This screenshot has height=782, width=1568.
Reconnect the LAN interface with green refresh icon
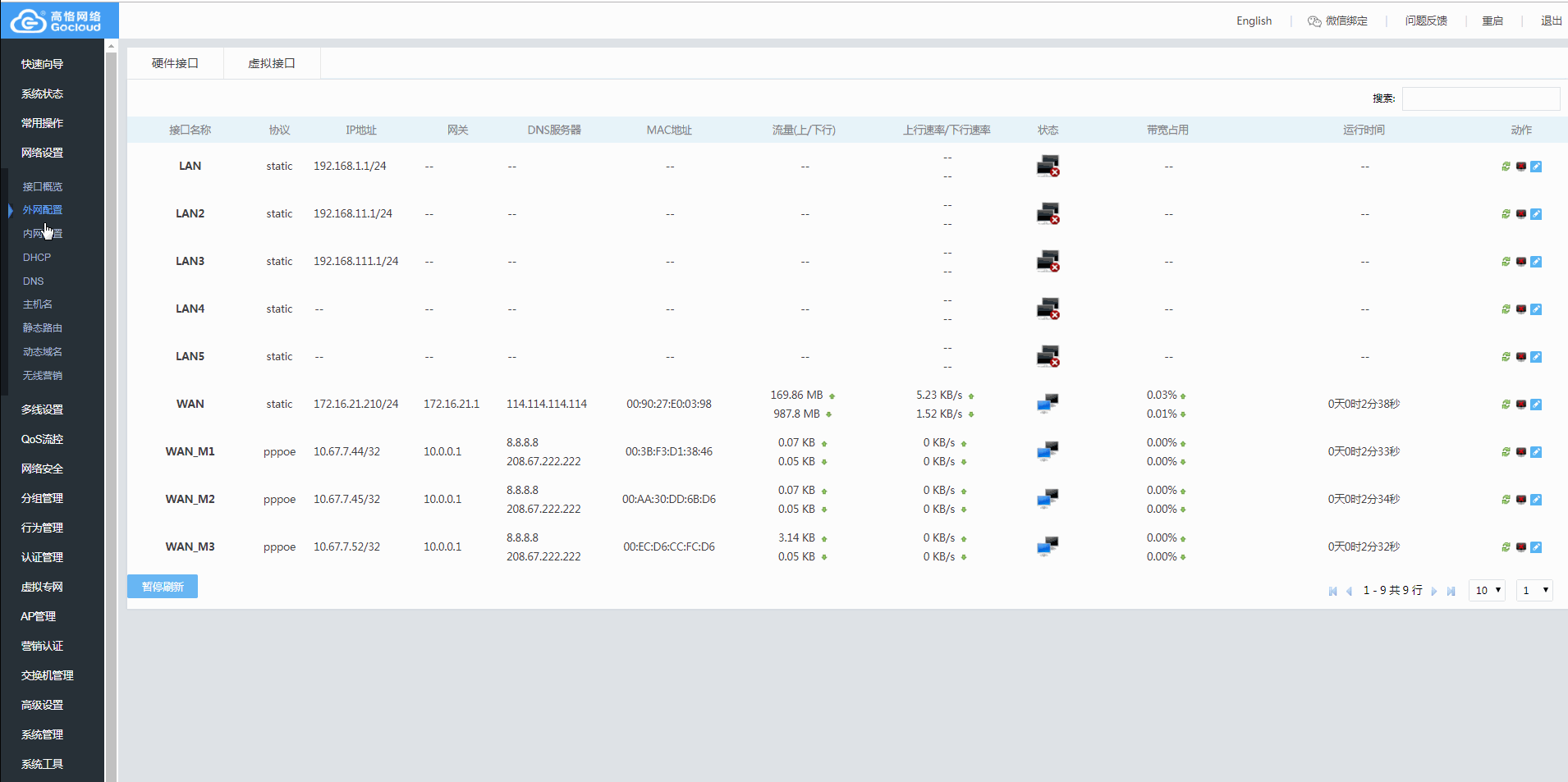click(1506, 167)
